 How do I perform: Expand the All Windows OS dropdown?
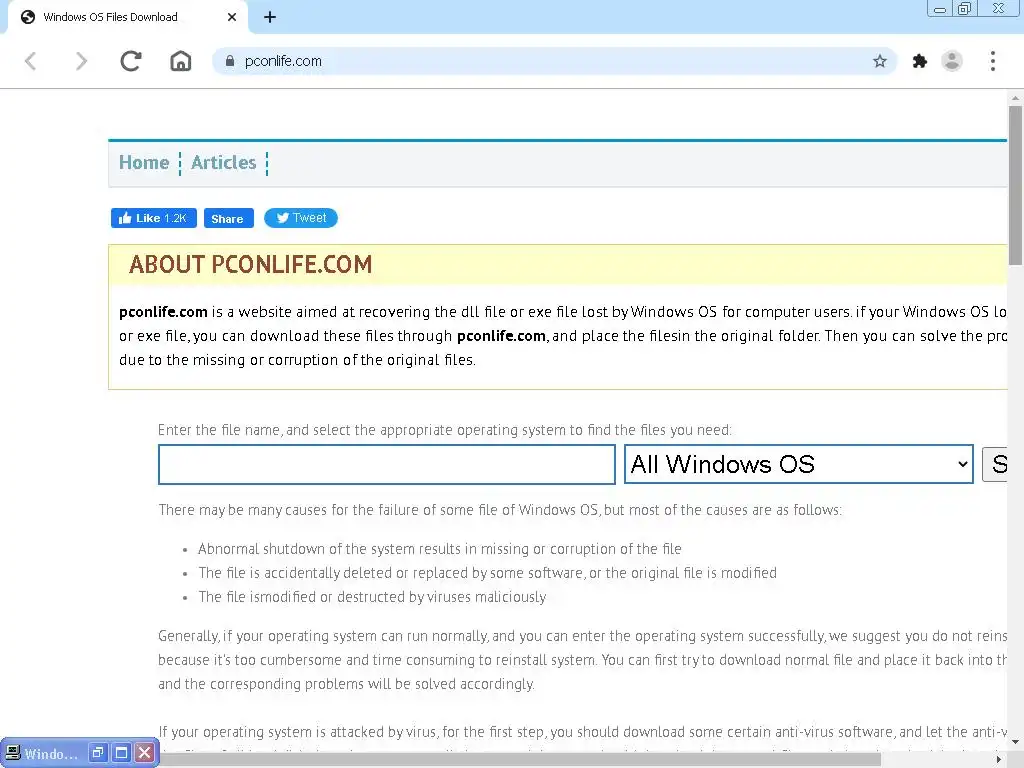pos(799,464)
